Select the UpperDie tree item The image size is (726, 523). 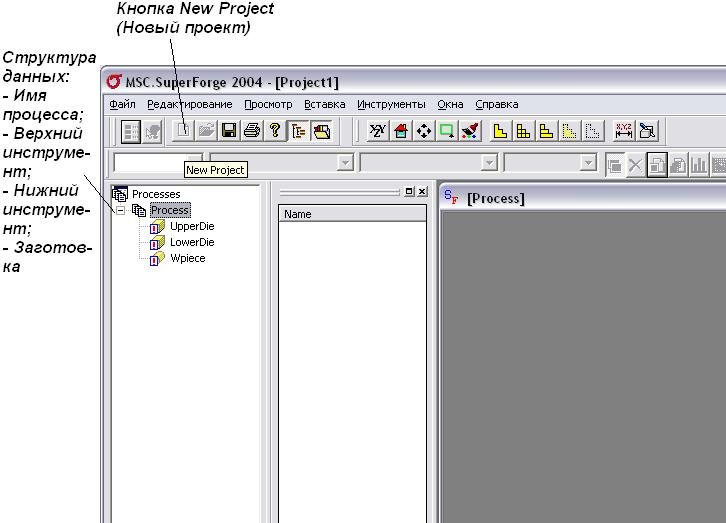tap(192, 226)
